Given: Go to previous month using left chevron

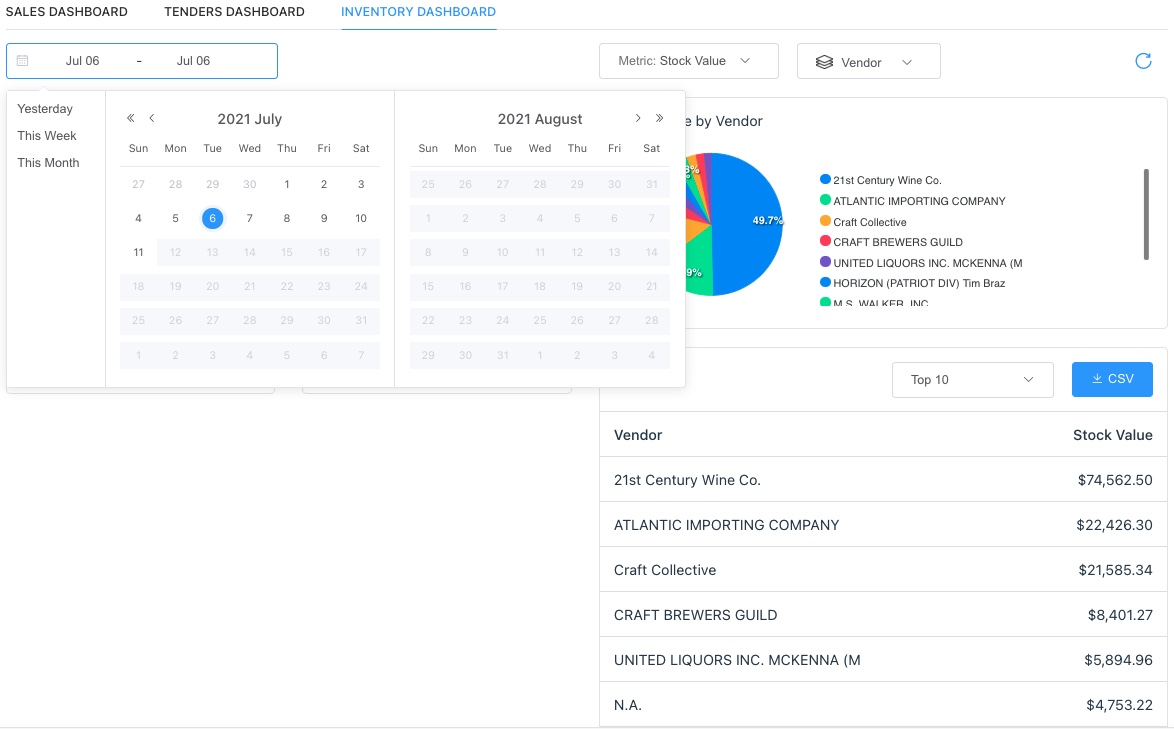Looking at the screenshot, I should point(152,118).
